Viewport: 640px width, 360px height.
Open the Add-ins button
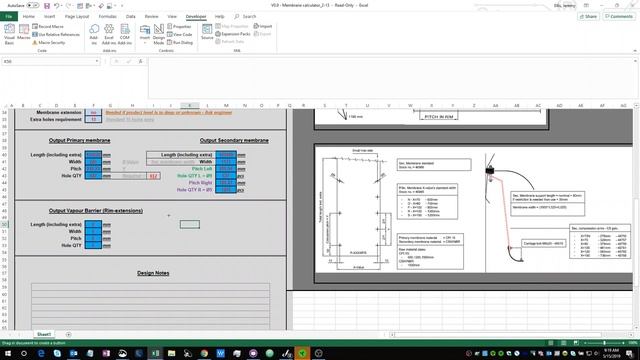tap(94, 34)
